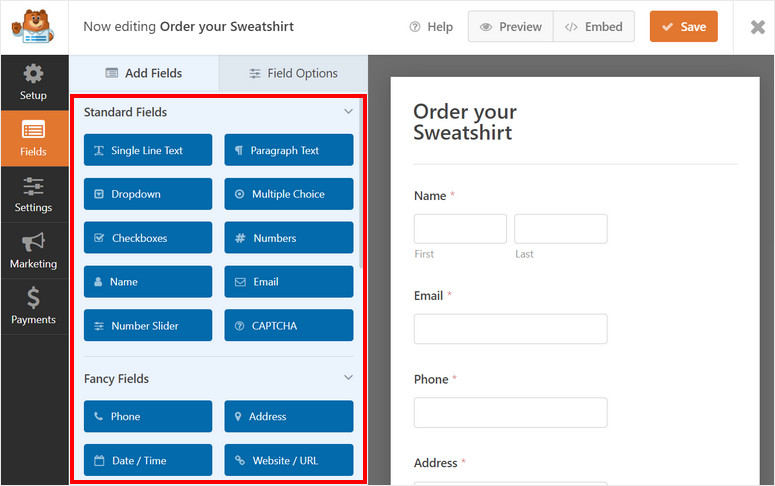The width and height of the screenshot is (775, 486).
Task: Select the Add Fields tab
Action: point(144,73)
